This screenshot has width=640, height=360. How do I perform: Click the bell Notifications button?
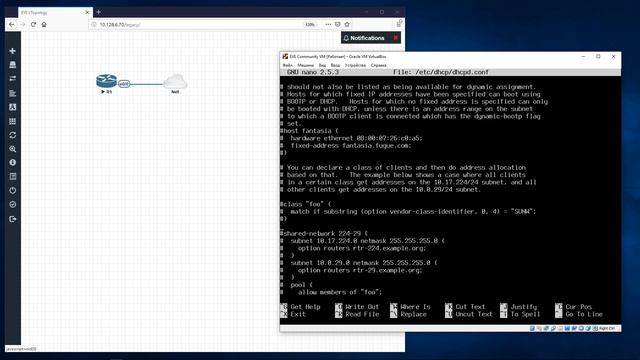(x=364, y=38)
